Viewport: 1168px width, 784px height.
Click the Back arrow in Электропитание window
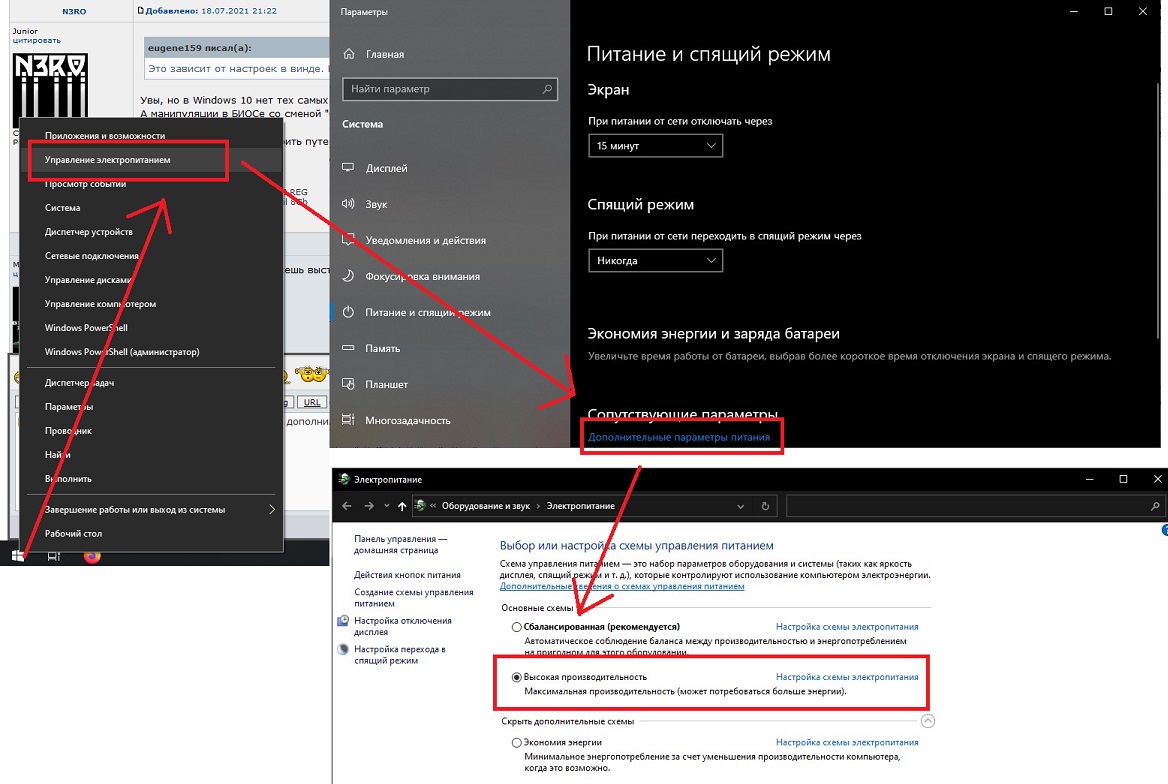[x=347, y=506]
